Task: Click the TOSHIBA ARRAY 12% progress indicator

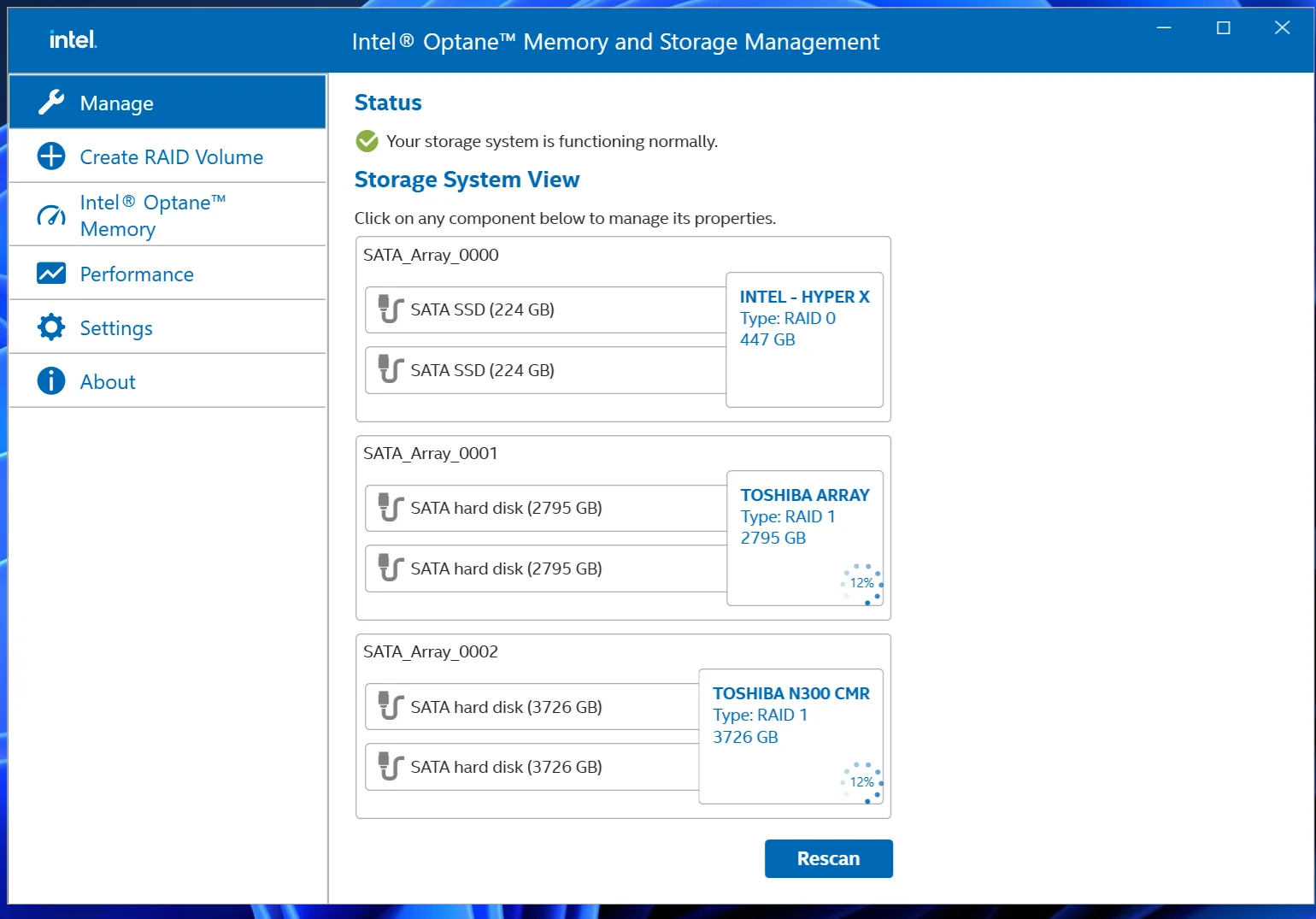Action: click(861, 584)
